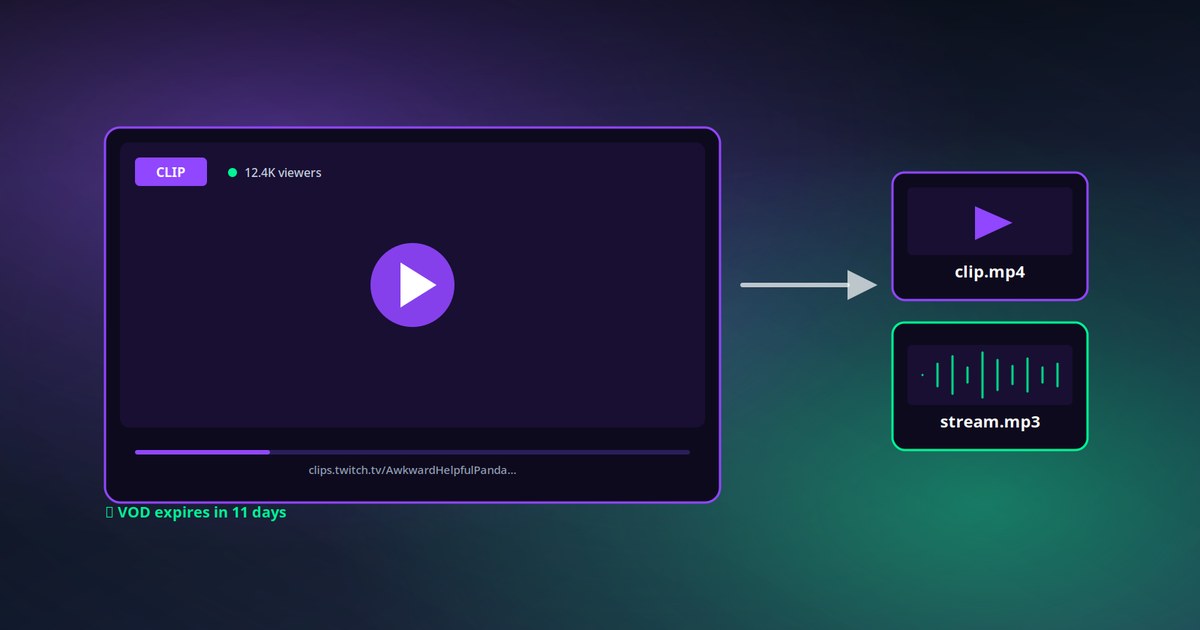Click the VOD expires in 11 days notice
The width and height of the screenshot is (1200, 630).
click(x=196, y=512)
